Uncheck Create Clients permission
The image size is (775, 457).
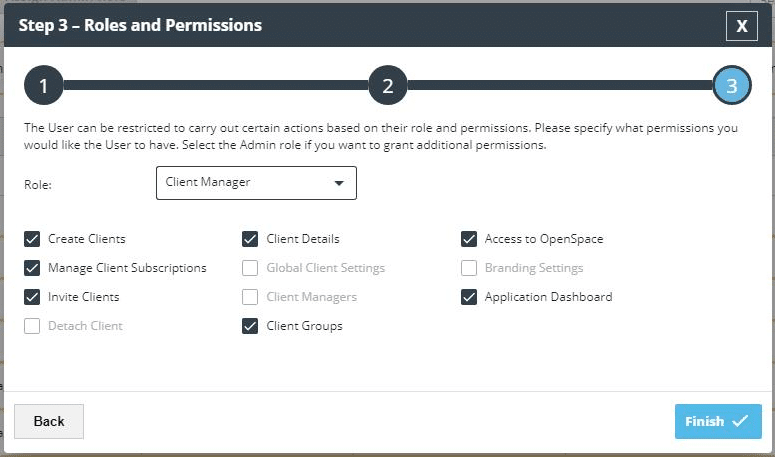pyautogui.click(x=31, y=239)
